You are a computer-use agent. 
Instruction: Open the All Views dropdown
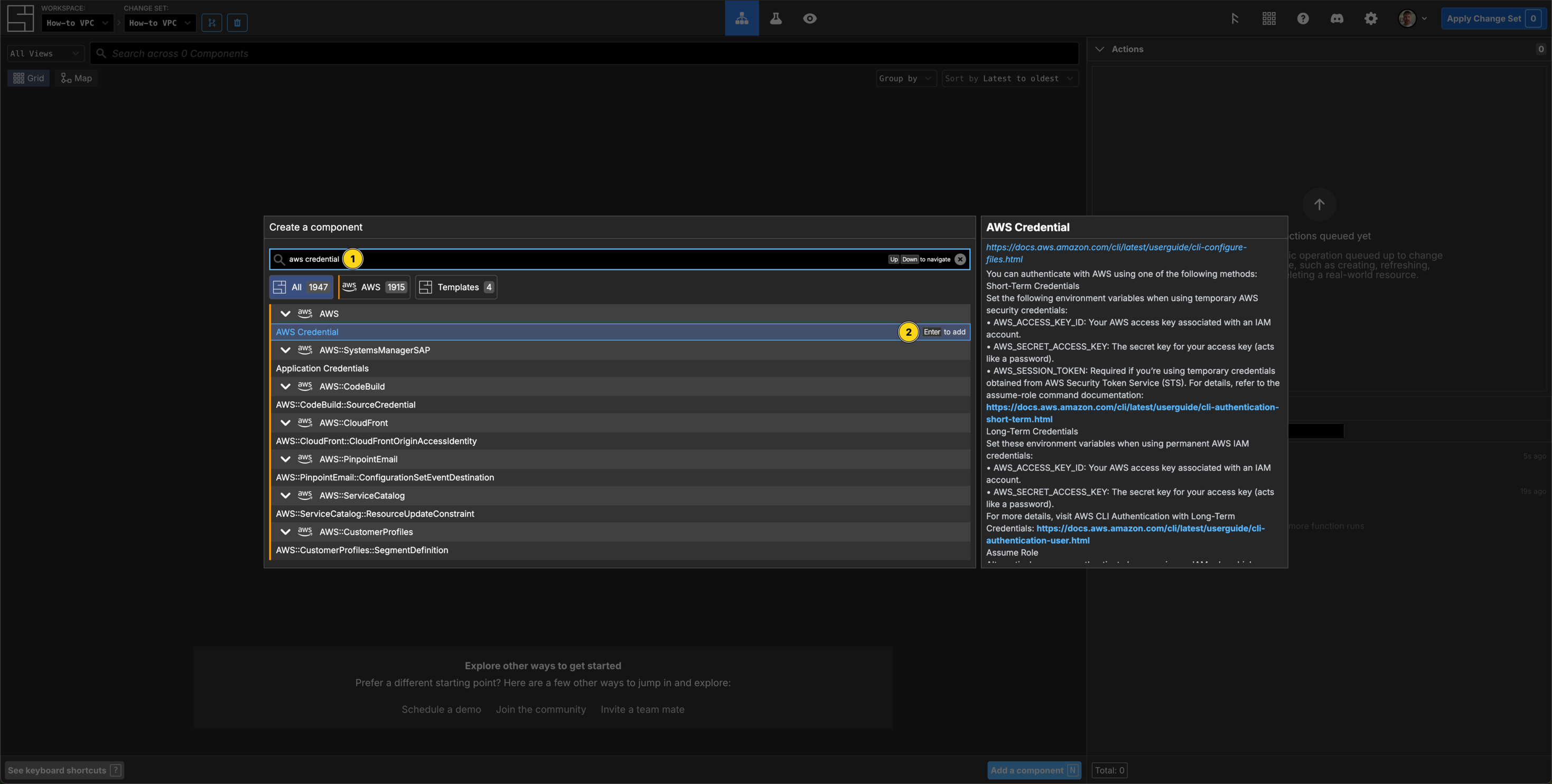point(45,54)
